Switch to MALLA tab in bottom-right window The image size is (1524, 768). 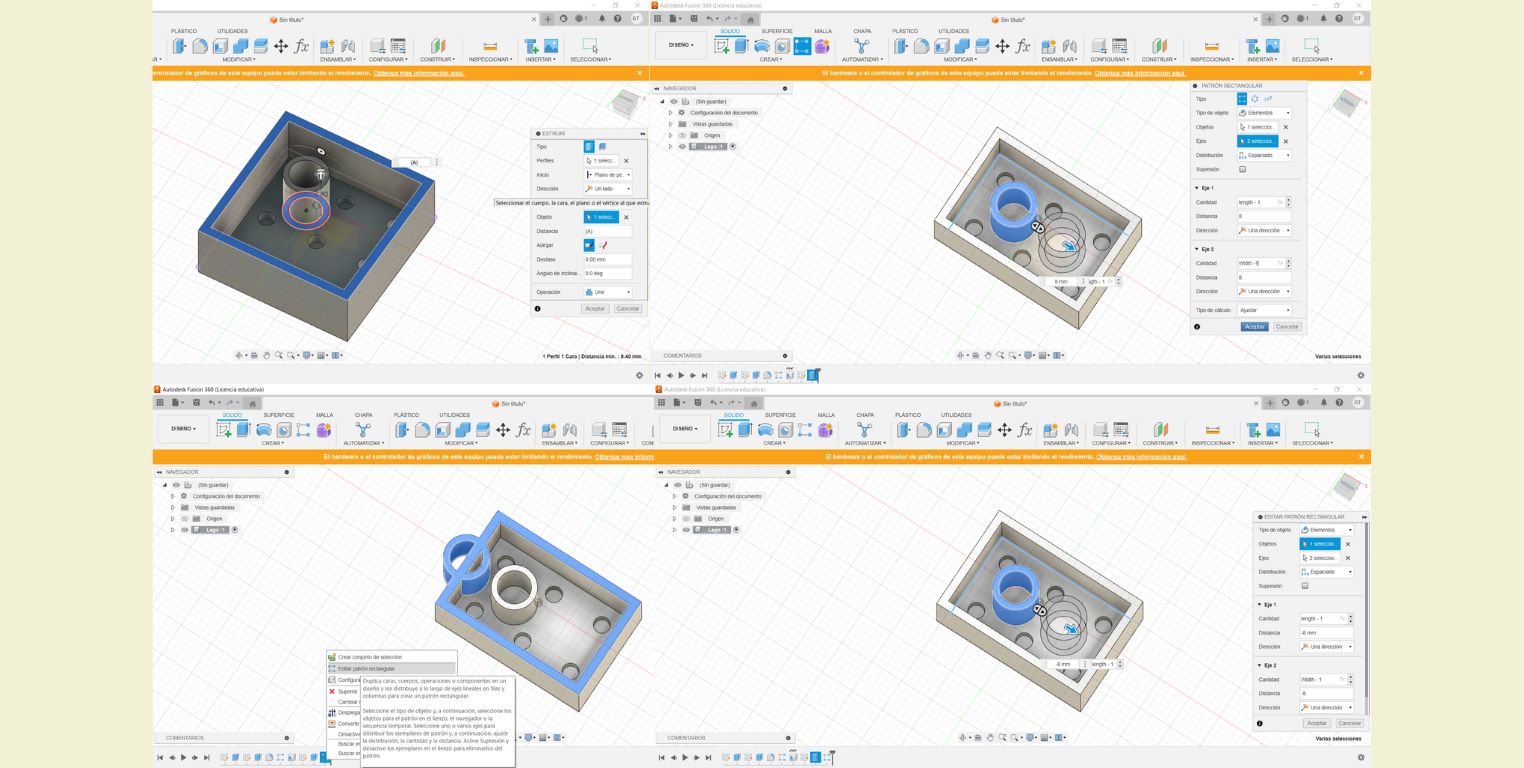click(x=826, y=415)
